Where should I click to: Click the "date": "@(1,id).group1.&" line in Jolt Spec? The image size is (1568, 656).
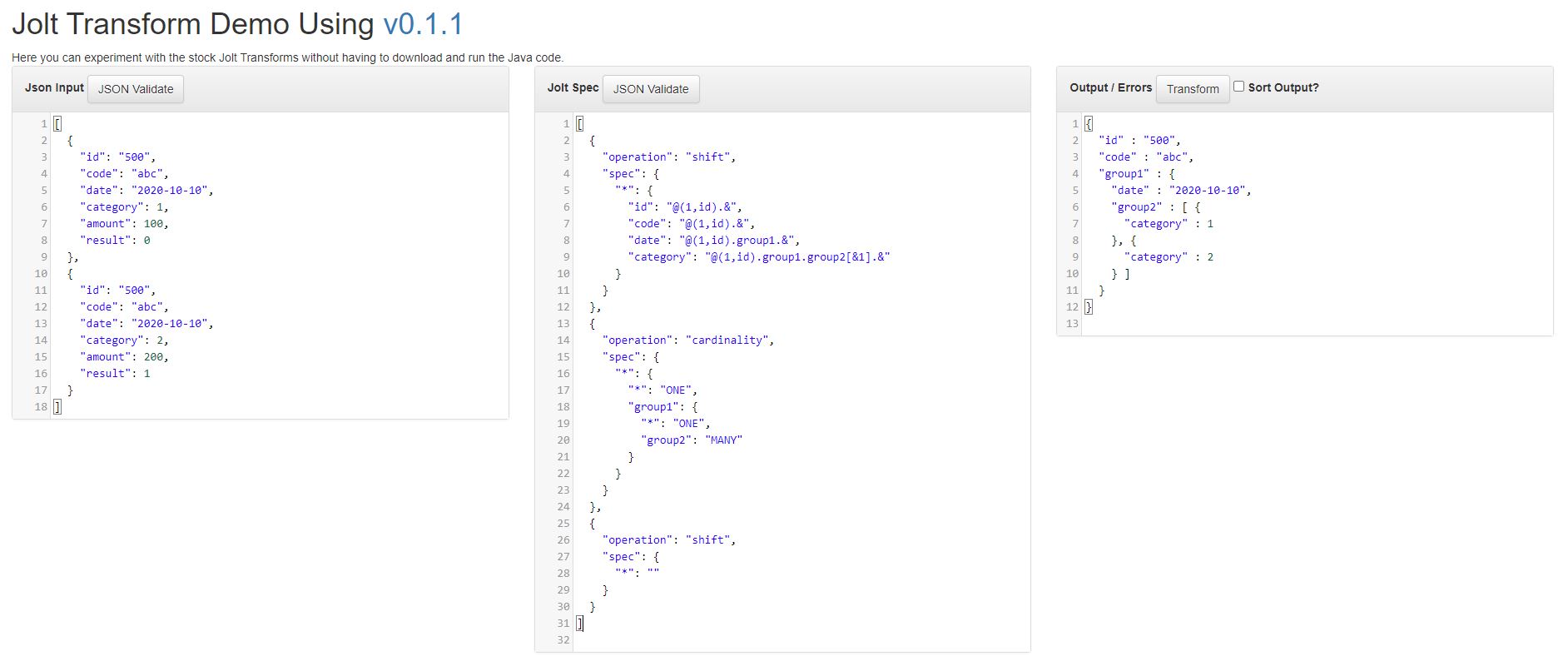(714, 241)
